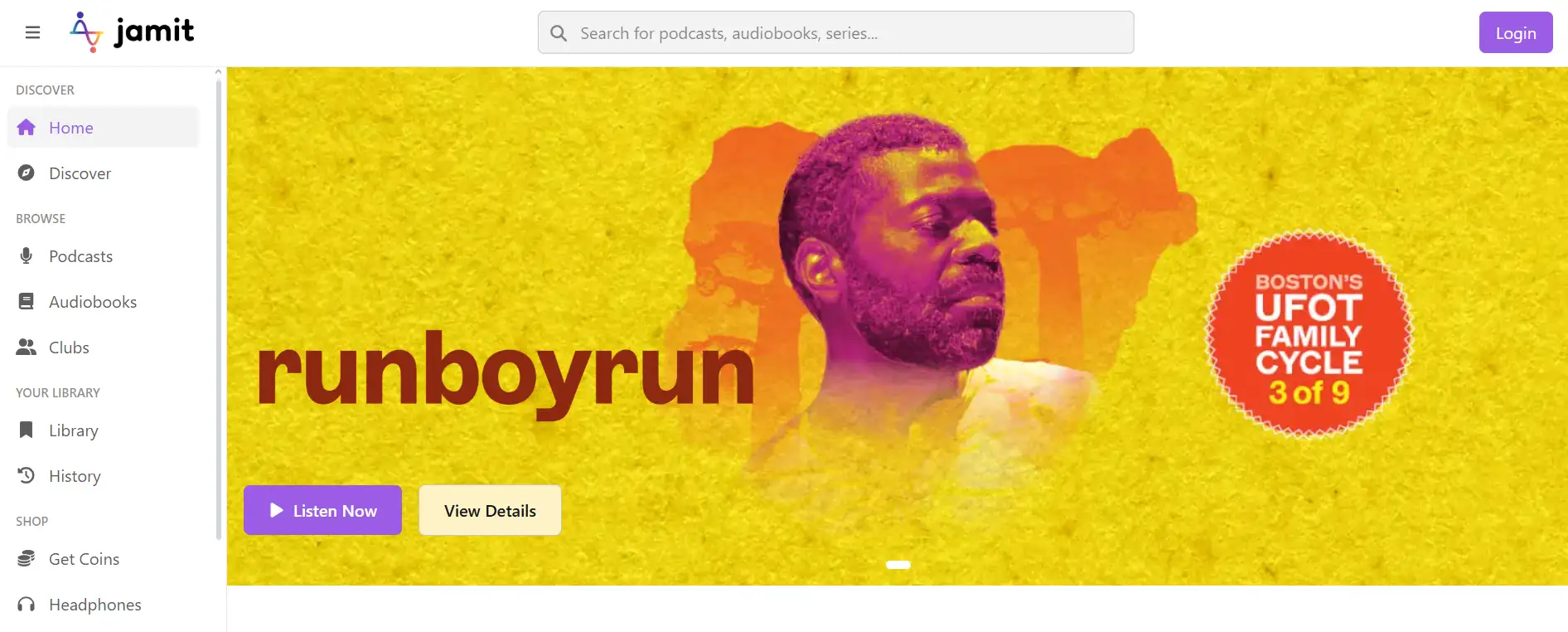The width and height of the screenshot is (1568, 632).
Task: Go to the Discover menu item
Action: point(80,173)
